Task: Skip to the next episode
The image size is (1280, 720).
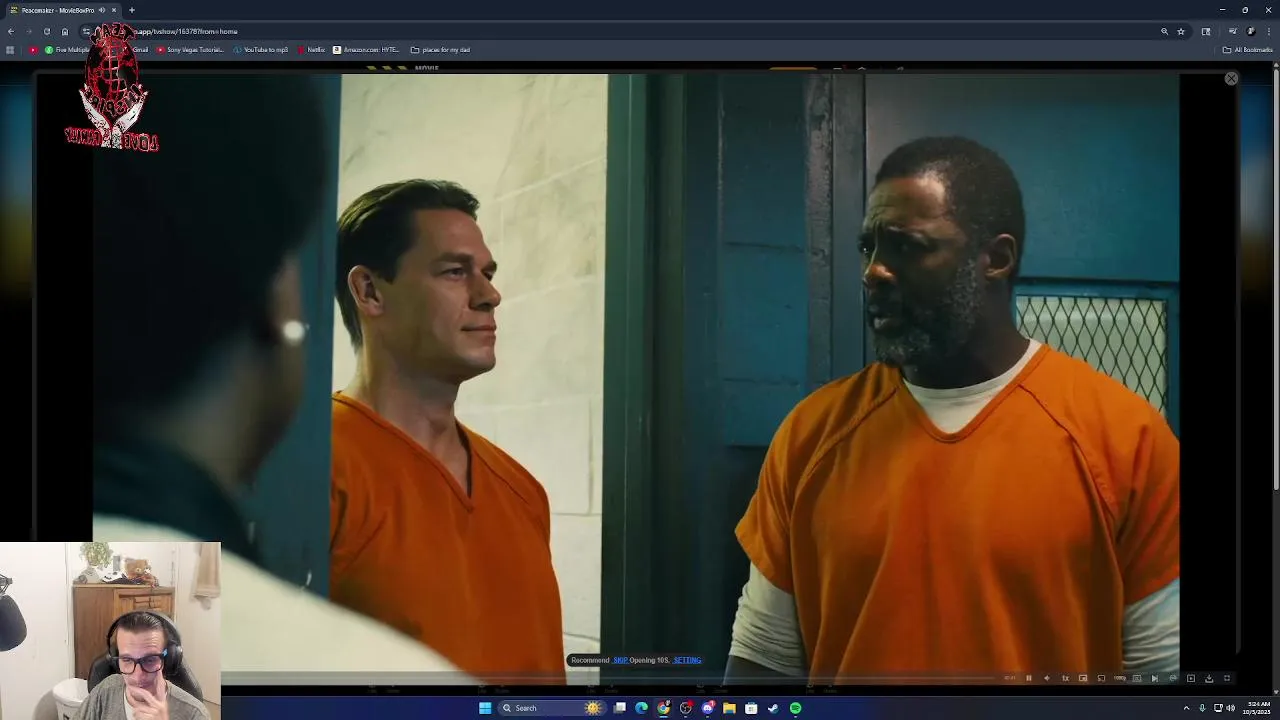Action: pos(1155,678)
